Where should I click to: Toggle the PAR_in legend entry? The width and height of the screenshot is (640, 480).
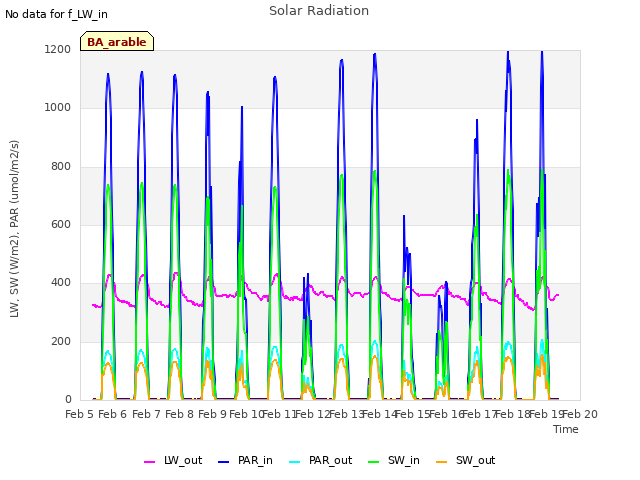coord(245,461)
